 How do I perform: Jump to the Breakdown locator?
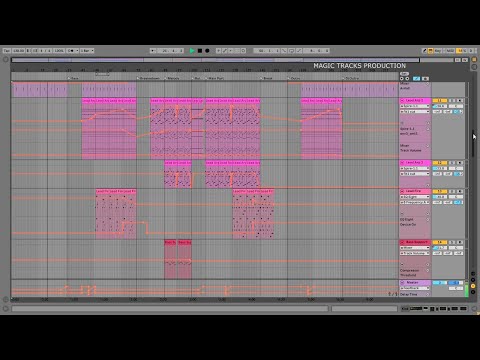[149, 78]
